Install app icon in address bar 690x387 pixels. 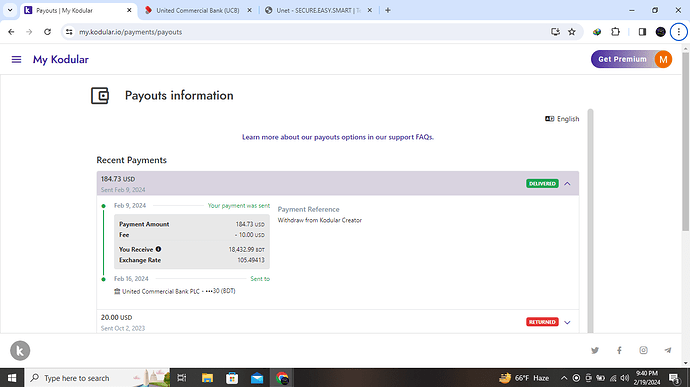point(555,32)
